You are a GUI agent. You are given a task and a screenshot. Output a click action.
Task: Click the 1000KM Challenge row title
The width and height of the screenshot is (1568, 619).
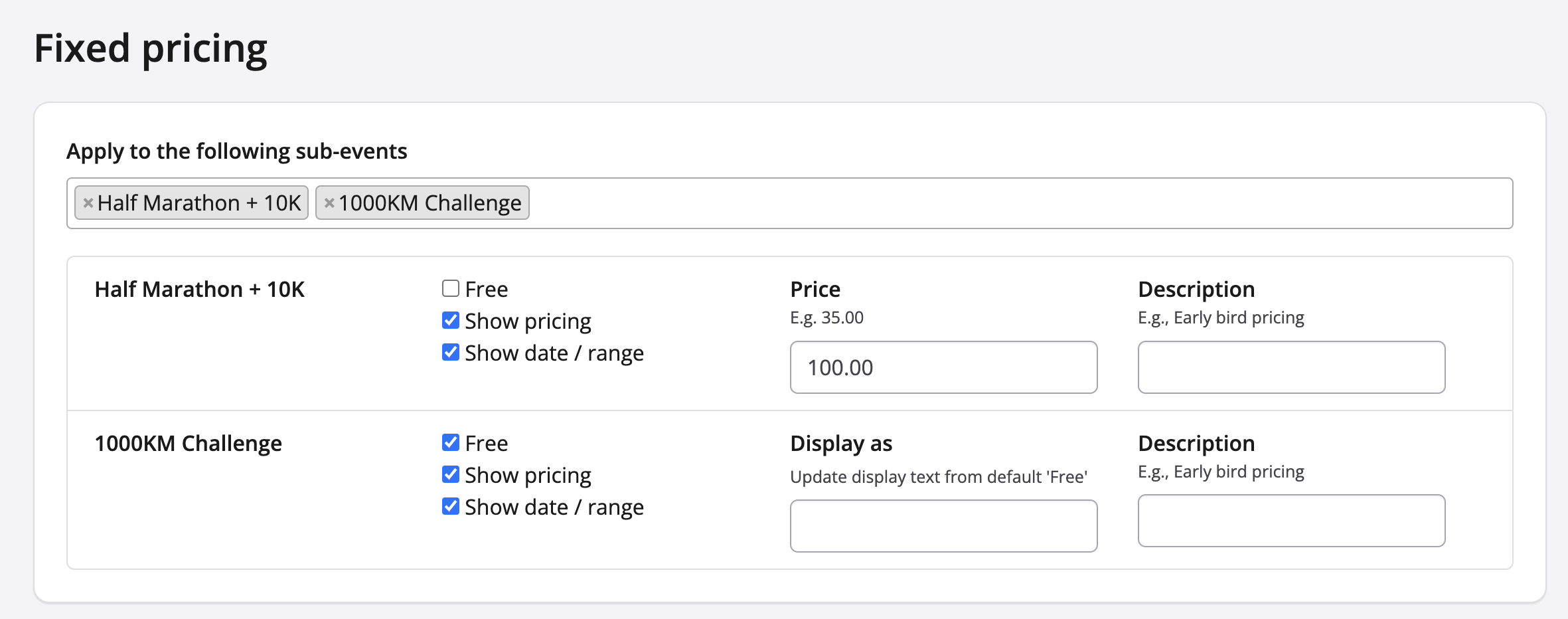pos(188,444)
